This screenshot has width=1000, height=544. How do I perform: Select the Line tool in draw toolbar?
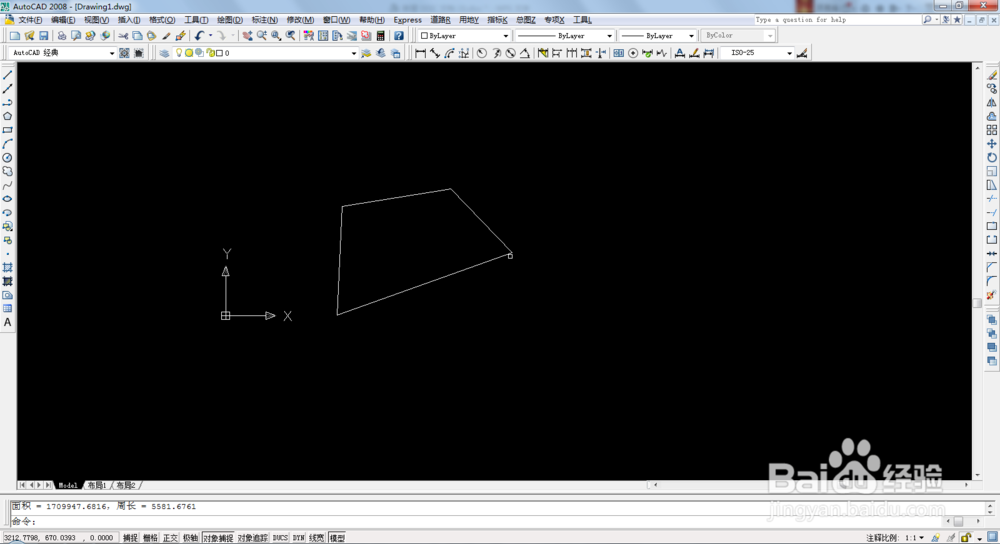click(x=8, y=75)
